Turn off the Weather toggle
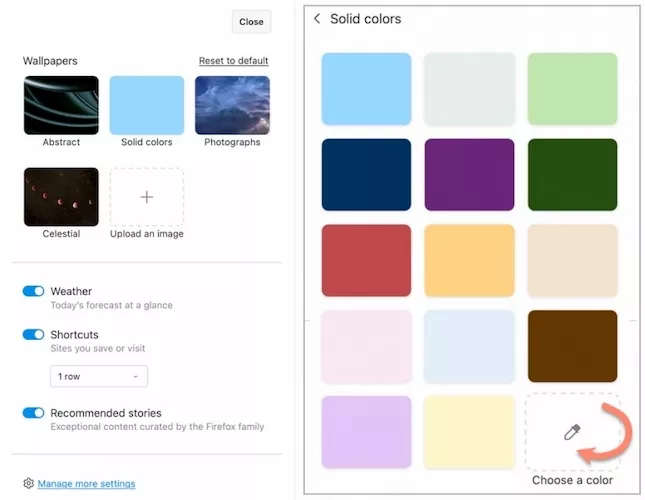 [33, 291]
